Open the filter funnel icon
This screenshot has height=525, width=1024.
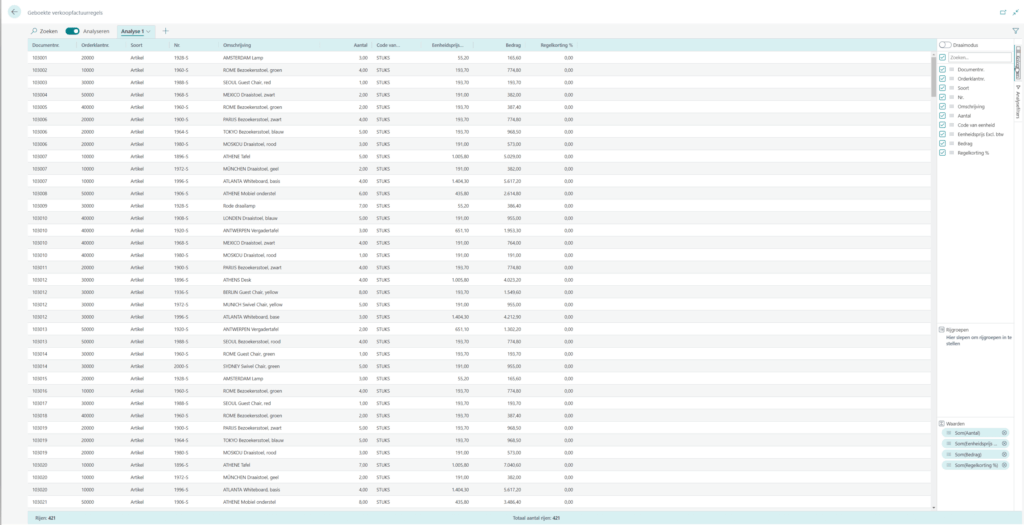click(1015, 31)
